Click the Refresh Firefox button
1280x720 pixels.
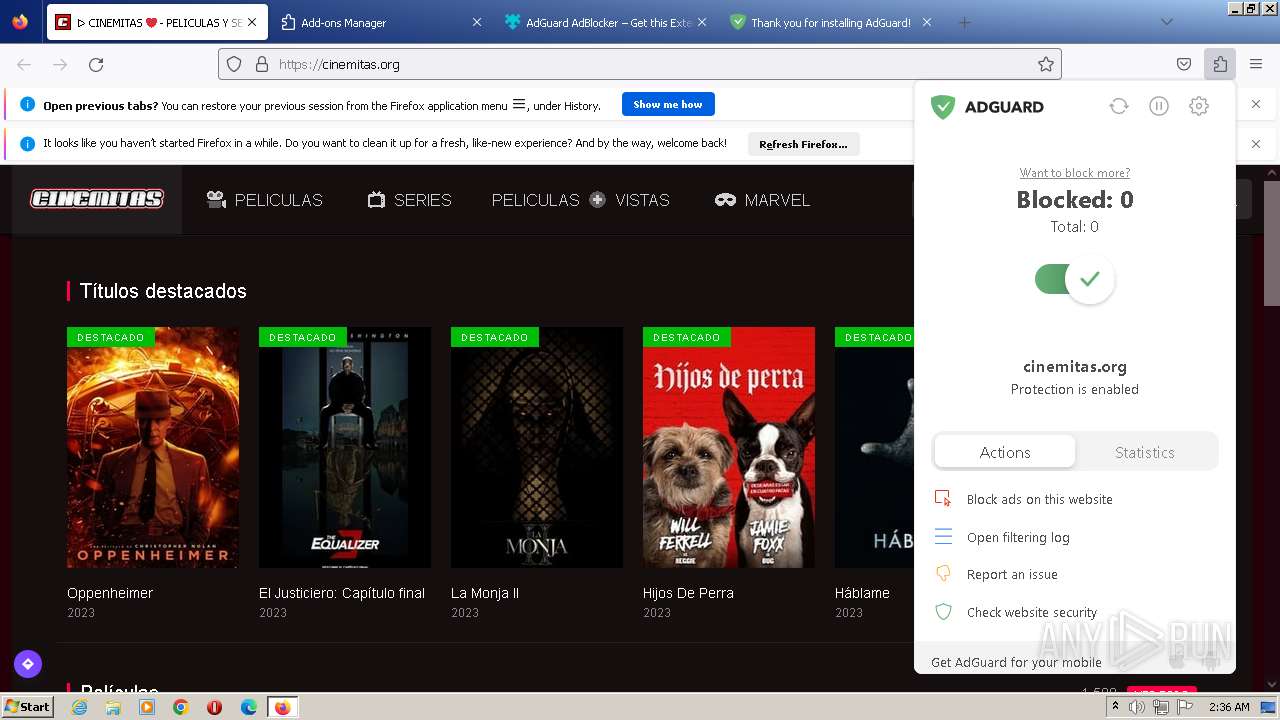point(803,144)
